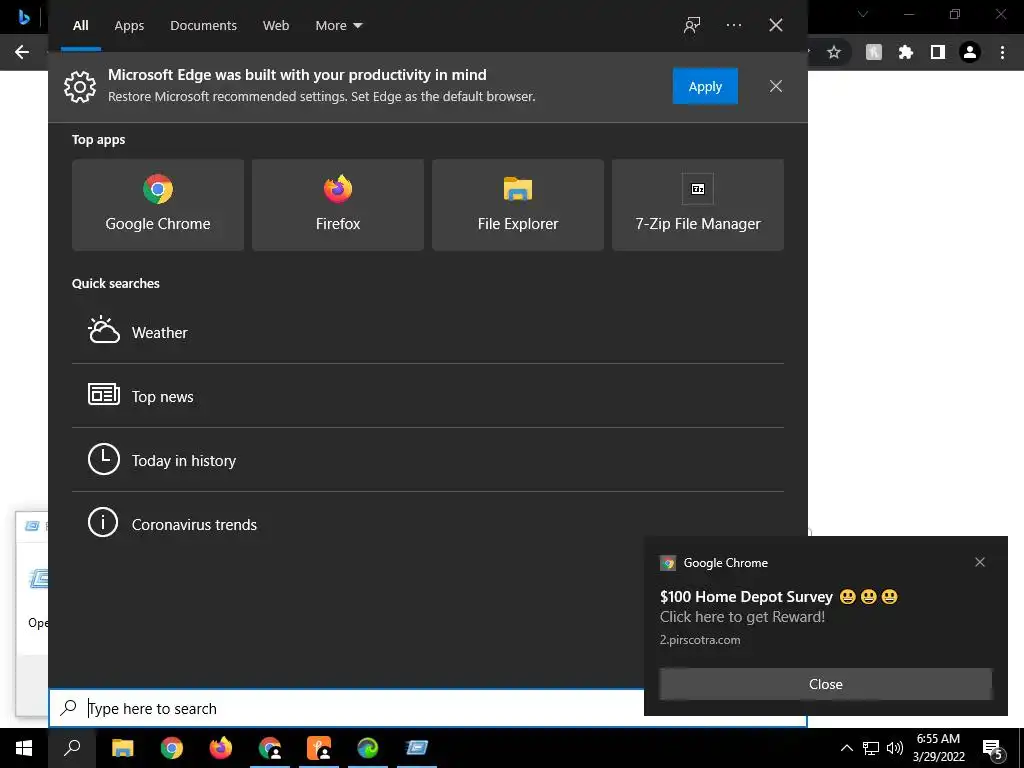The height and width of the screenshot is (768, 1024).
Task: Open the Run dialog app in taskbar
Action: pos(417,748)
